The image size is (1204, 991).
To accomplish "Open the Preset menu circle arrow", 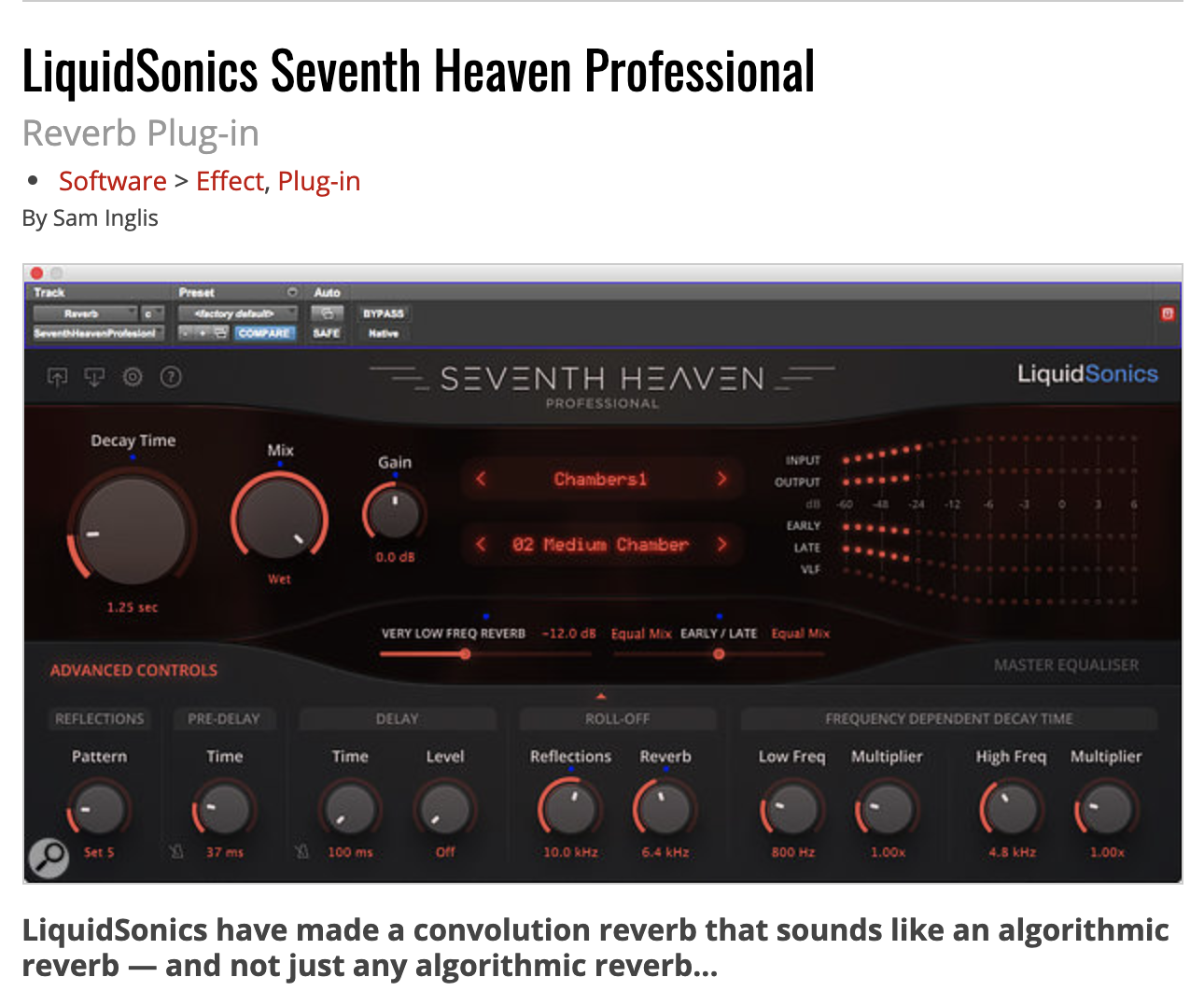I will [292, 293].
